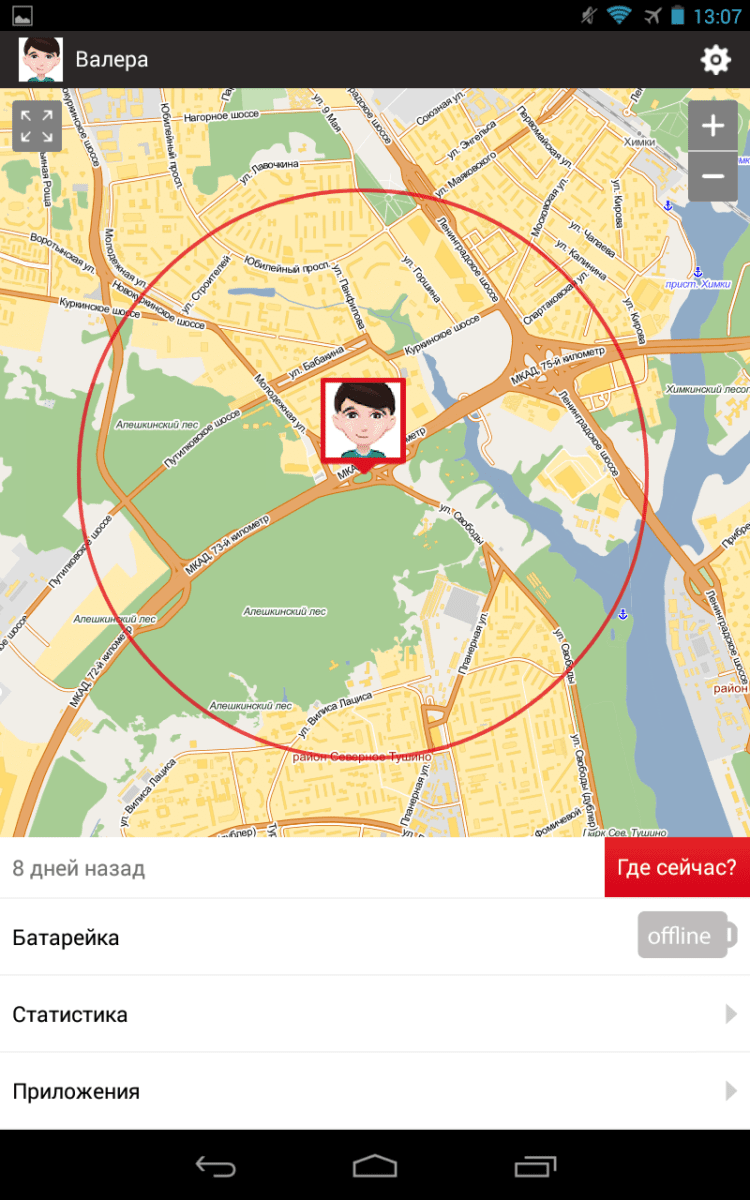The height and width of the screenshot is (1200, 750).
Task: Tap the Android back navigation icon
Action: [x=215, y=1166]
